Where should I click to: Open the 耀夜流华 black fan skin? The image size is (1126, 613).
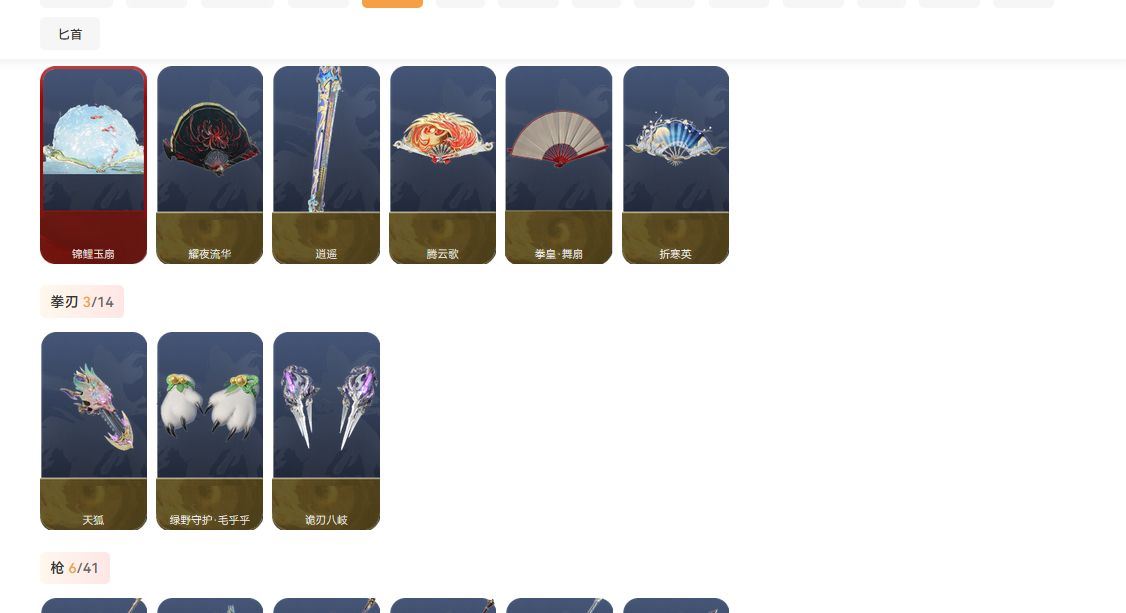coord(210,165)
